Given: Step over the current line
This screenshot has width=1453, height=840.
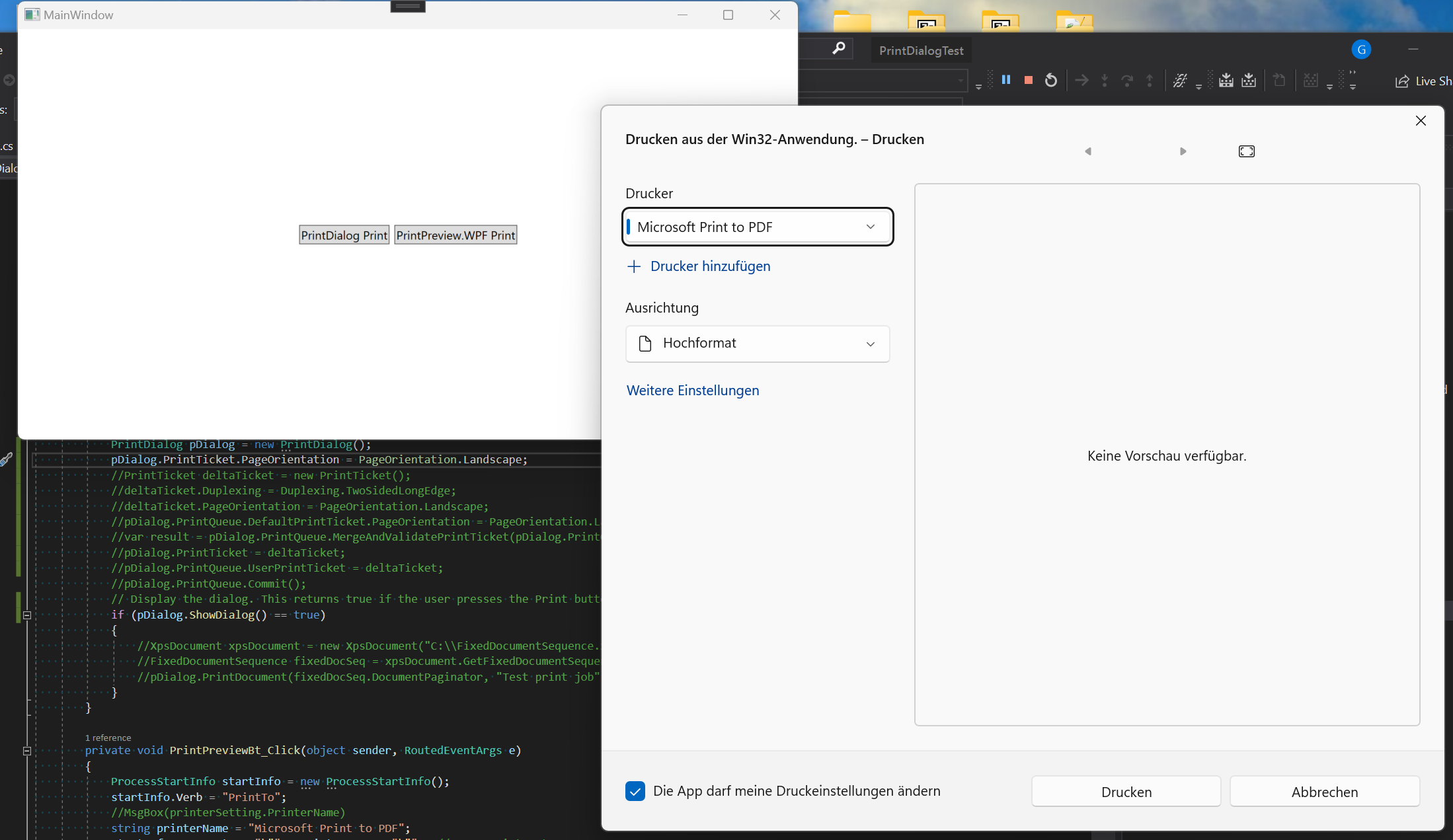Looking at the screenshot, I should (x=1127, y=80).
